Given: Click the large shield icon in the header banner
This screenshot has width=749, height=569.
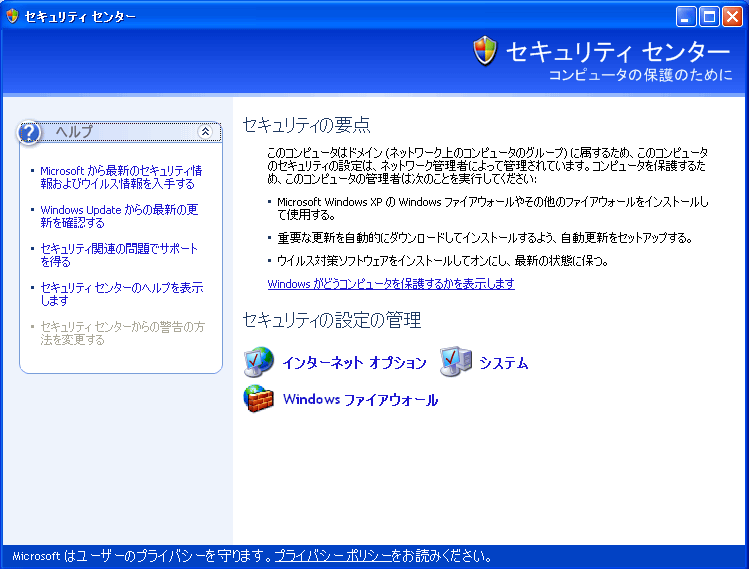Looking at the screenshot, I should (x=485, y=51).
